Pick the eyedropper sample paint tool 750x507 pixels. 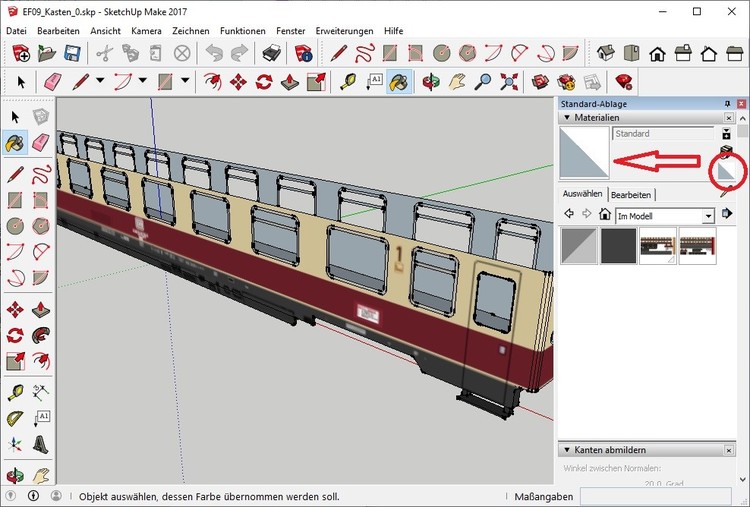722,194
